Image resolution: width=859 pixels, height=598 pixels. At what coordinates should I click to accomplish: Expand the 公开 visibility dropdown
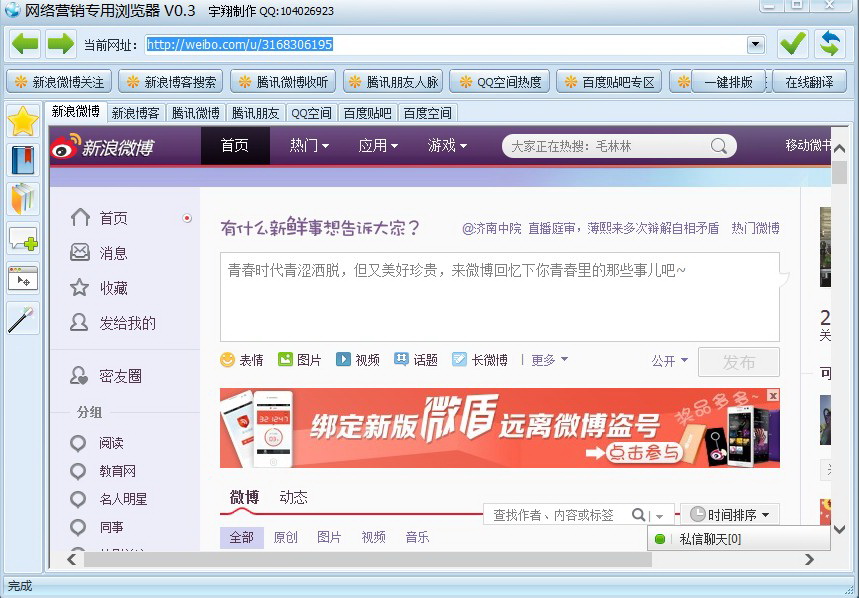pyautogui.click(x=669, y=361)
